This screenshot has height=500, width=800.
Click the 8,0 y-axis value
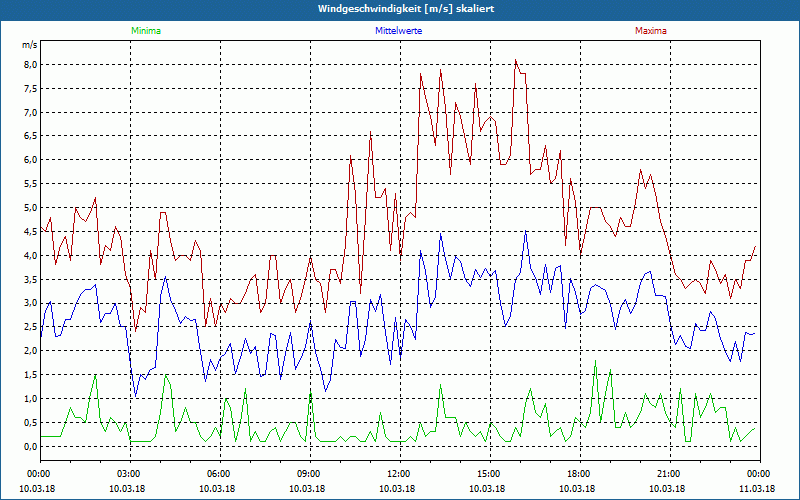click(x=31, y=65)
